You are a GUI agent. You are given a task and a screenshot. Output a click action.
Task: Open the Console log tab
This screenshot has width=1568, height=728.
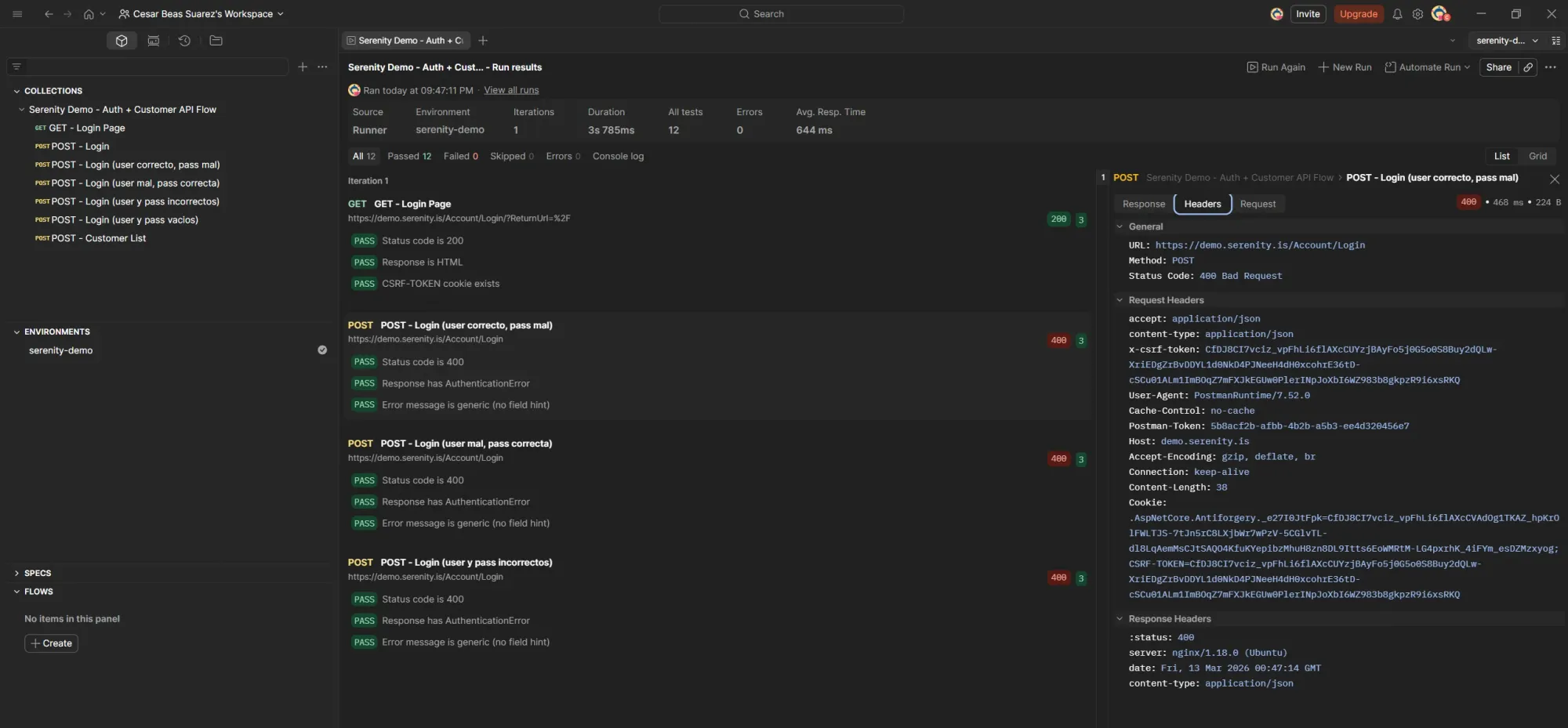[618, 156]
